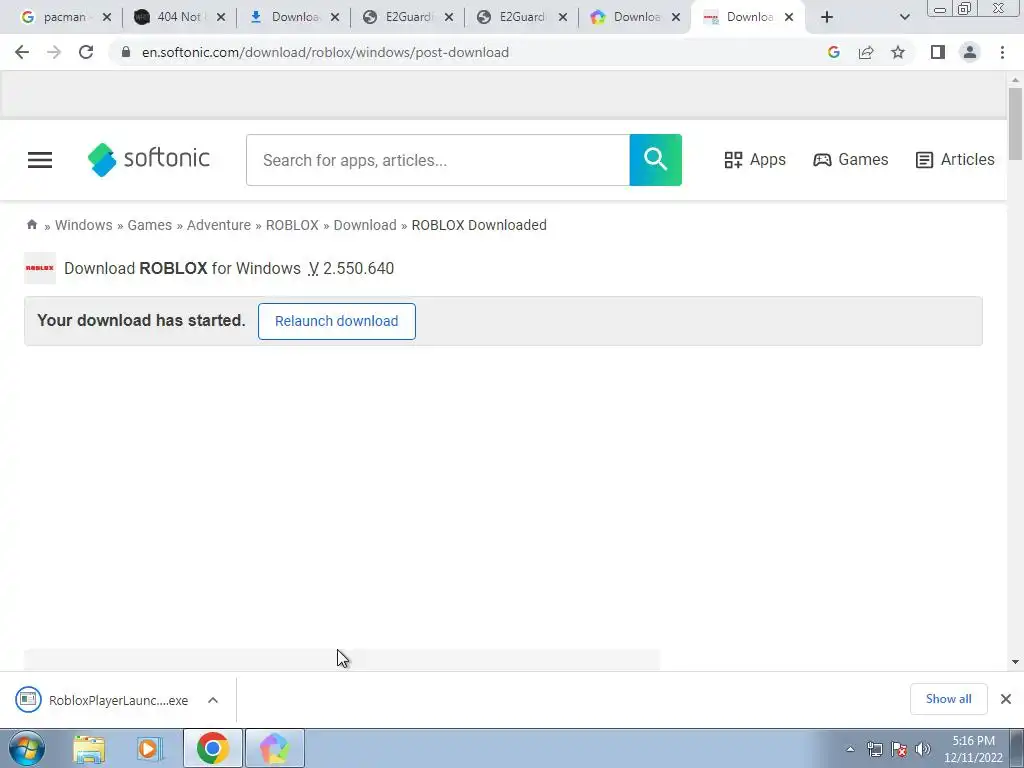The height and width of the screenshot is (768, 1024).
Task: Go forward using the browser forward arrow
Action: click(54, 52)
